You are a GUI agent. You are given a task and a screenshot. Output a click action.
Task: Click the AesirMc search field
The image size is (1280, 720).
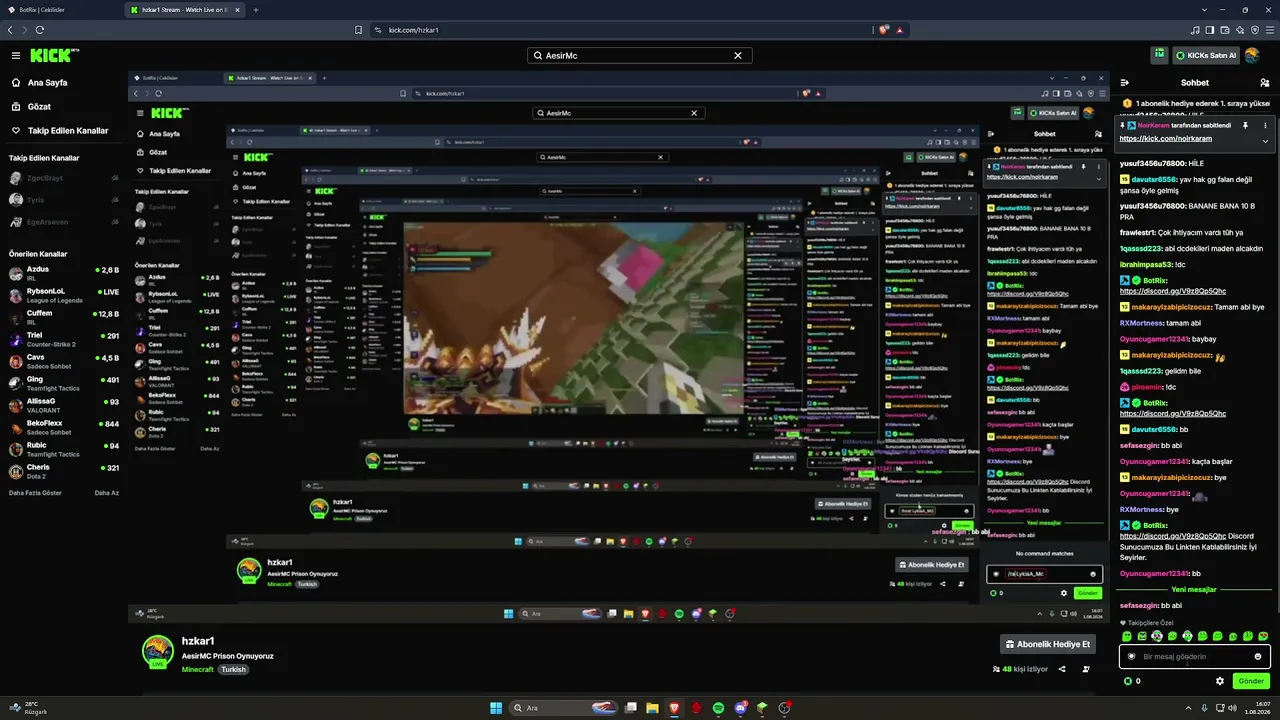639,56
